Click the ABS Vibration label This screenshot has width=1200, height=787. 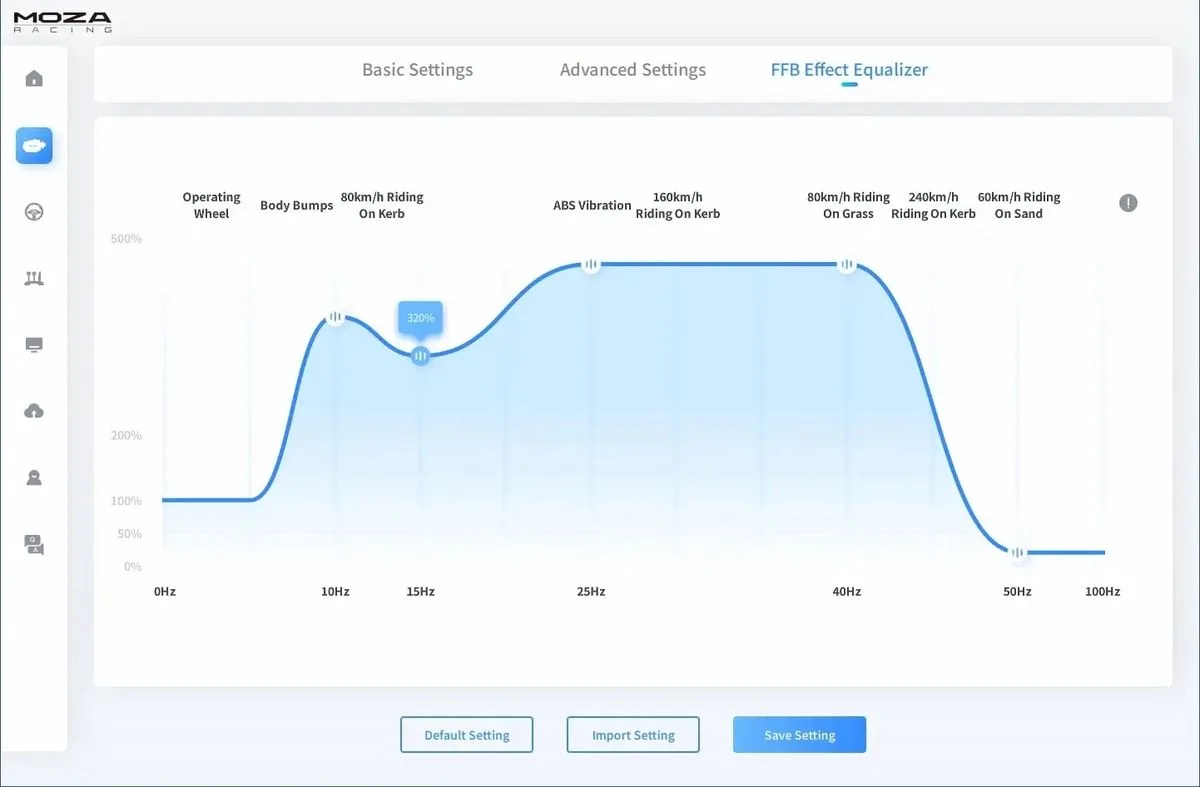point(592,205)
